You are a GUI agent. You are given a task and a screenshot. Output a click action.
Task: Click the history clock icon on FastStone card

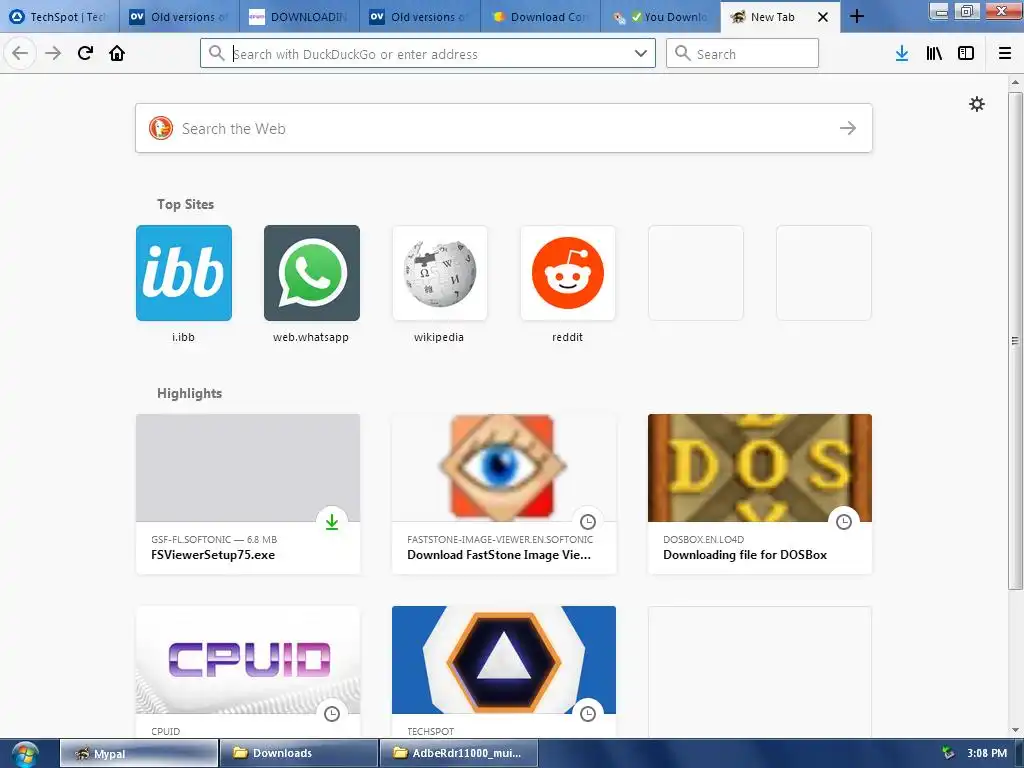tap(588, 522)
